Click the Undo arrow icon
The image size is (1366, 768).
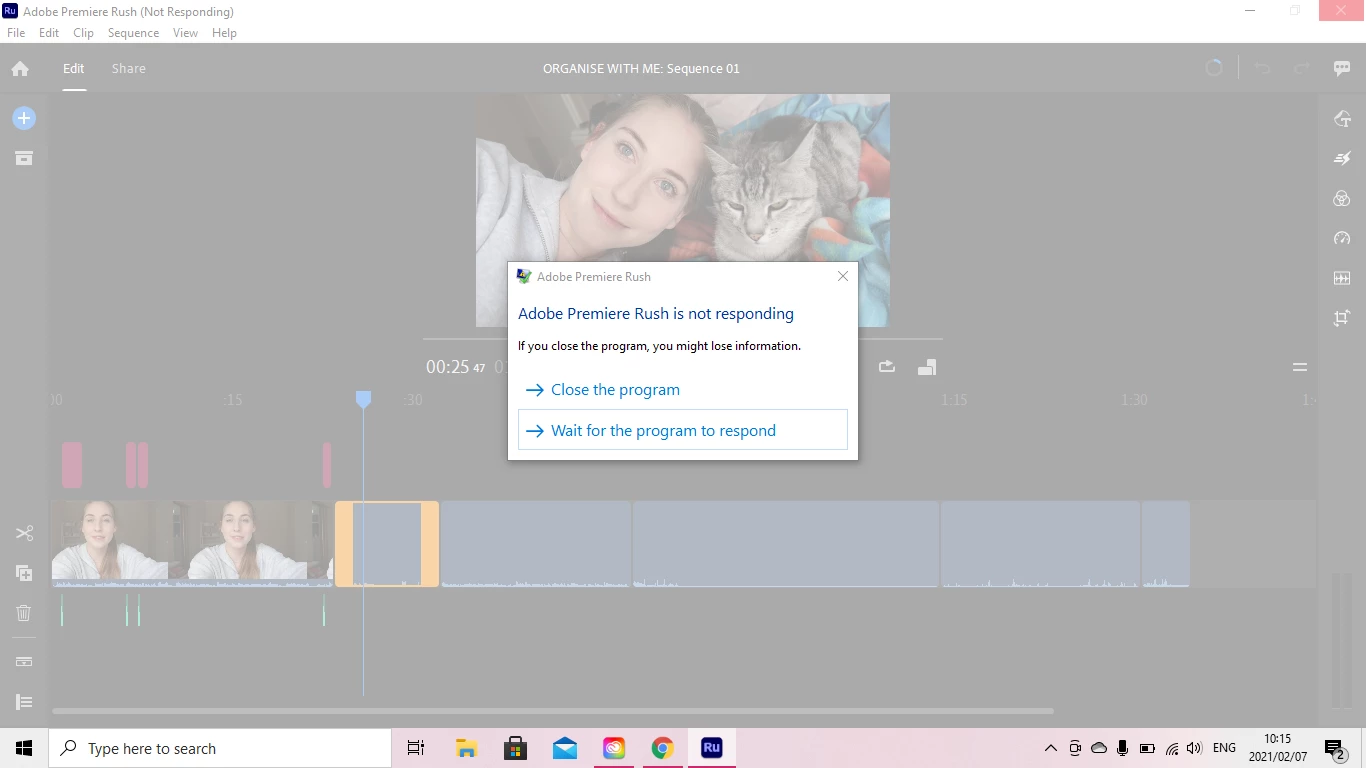tap(1262, 69)
